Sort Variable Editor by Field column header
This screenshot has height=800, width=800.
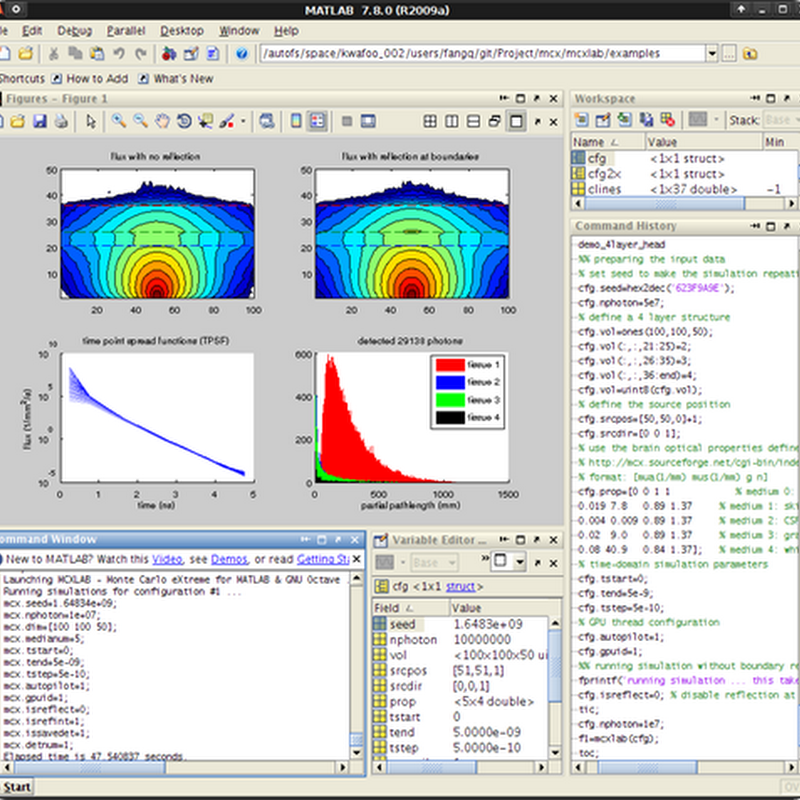(411, 608)
